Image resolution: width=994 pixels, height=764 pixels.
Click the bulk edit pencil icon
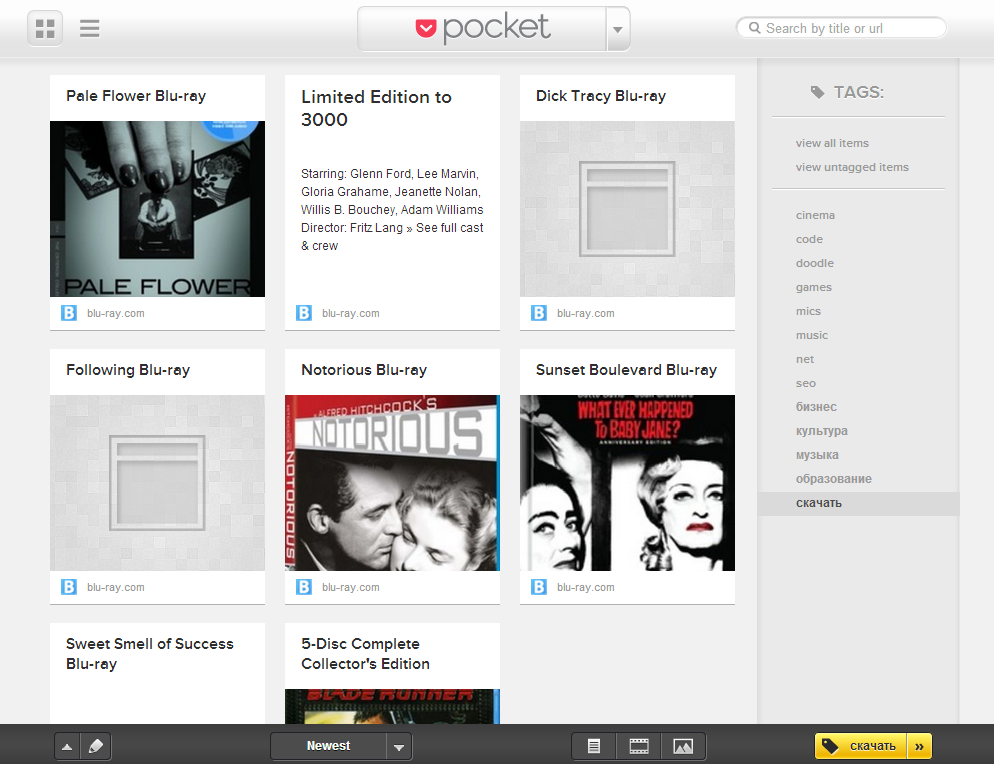click(96, 746)
